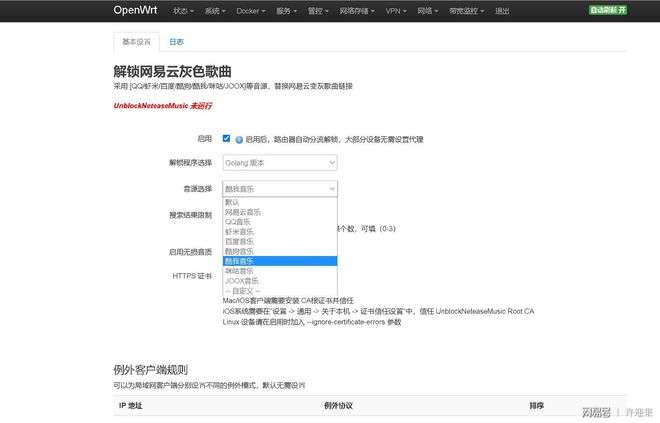Select 网易云音乐 from the source list
This screenshot has width=660, height=423.
click(243, 212)
